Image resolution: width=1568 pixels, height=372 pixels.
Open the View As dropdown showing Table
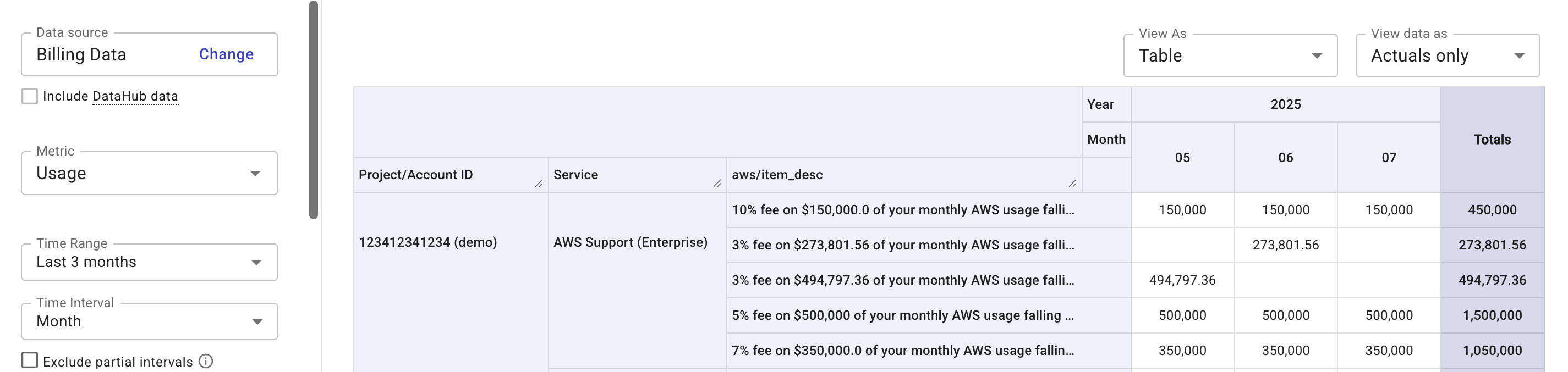tap(1317, 55)
